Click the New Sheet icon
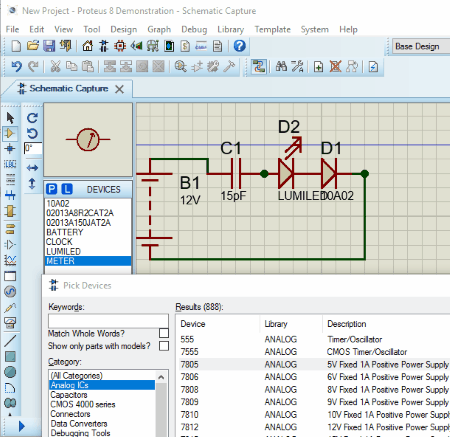The height and width of the screenshot is (437, 450). point(318,66)
